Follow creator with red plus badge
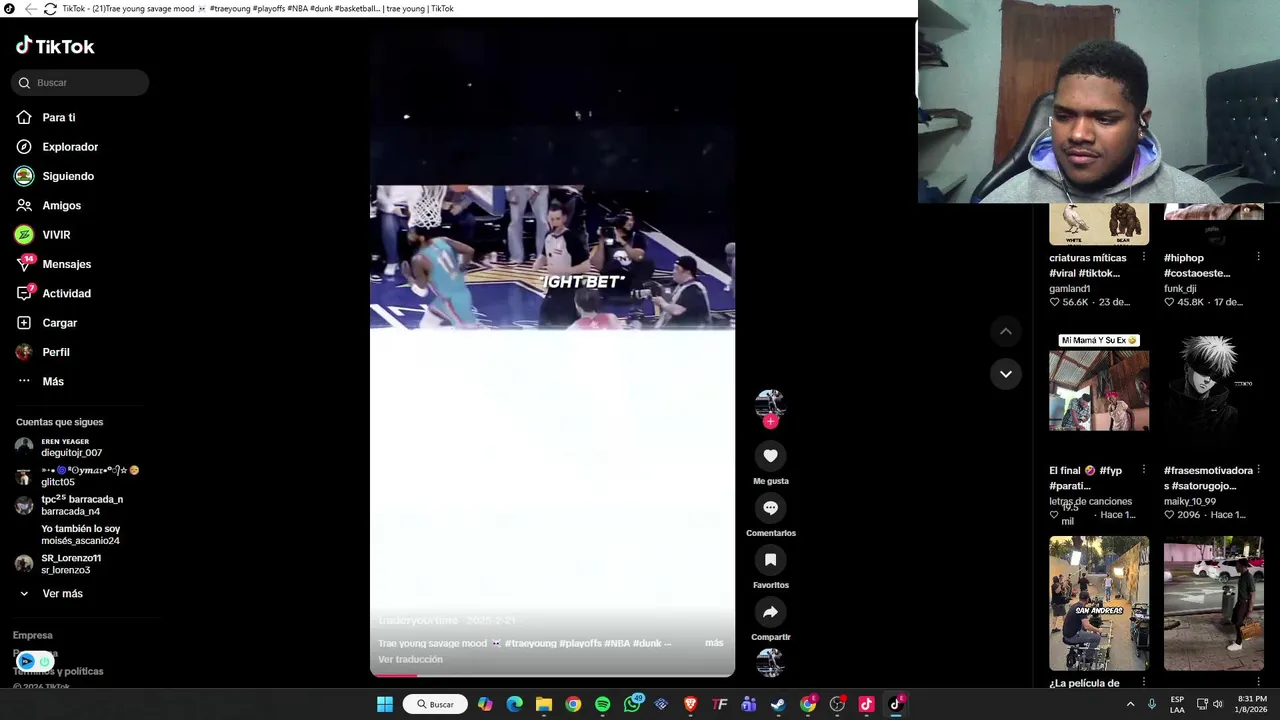The image size is (1280, 720). point(770,422)
